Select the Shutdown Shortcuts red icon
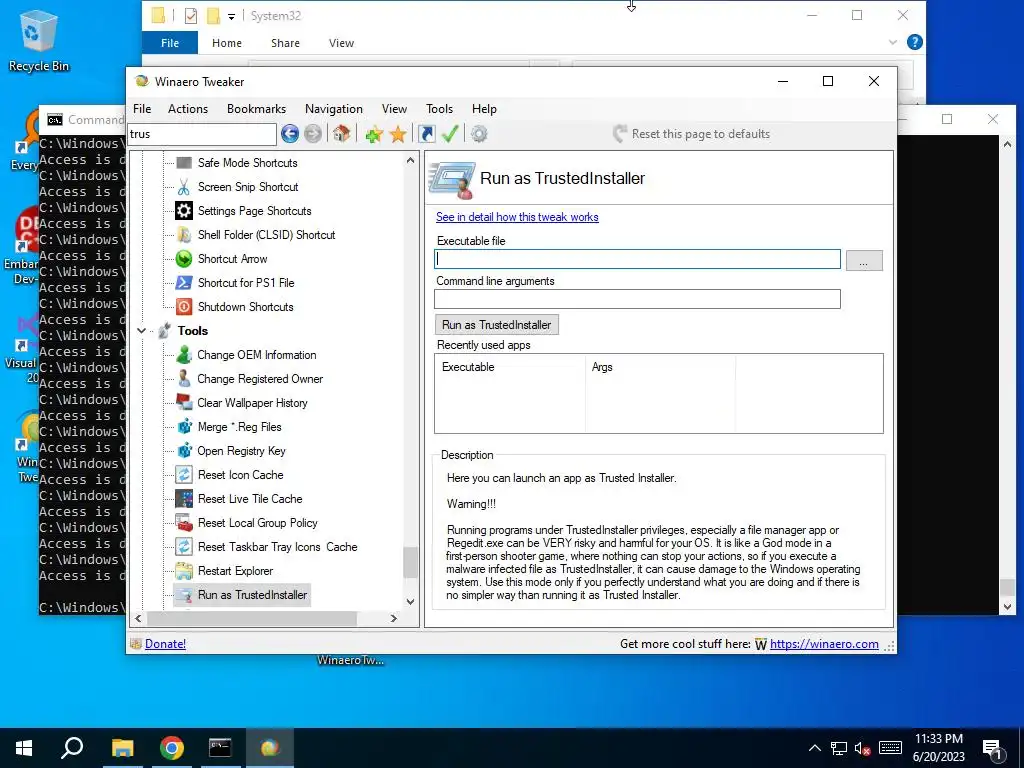This screenshot has height=768, width=1024. (x=184, y=306)
